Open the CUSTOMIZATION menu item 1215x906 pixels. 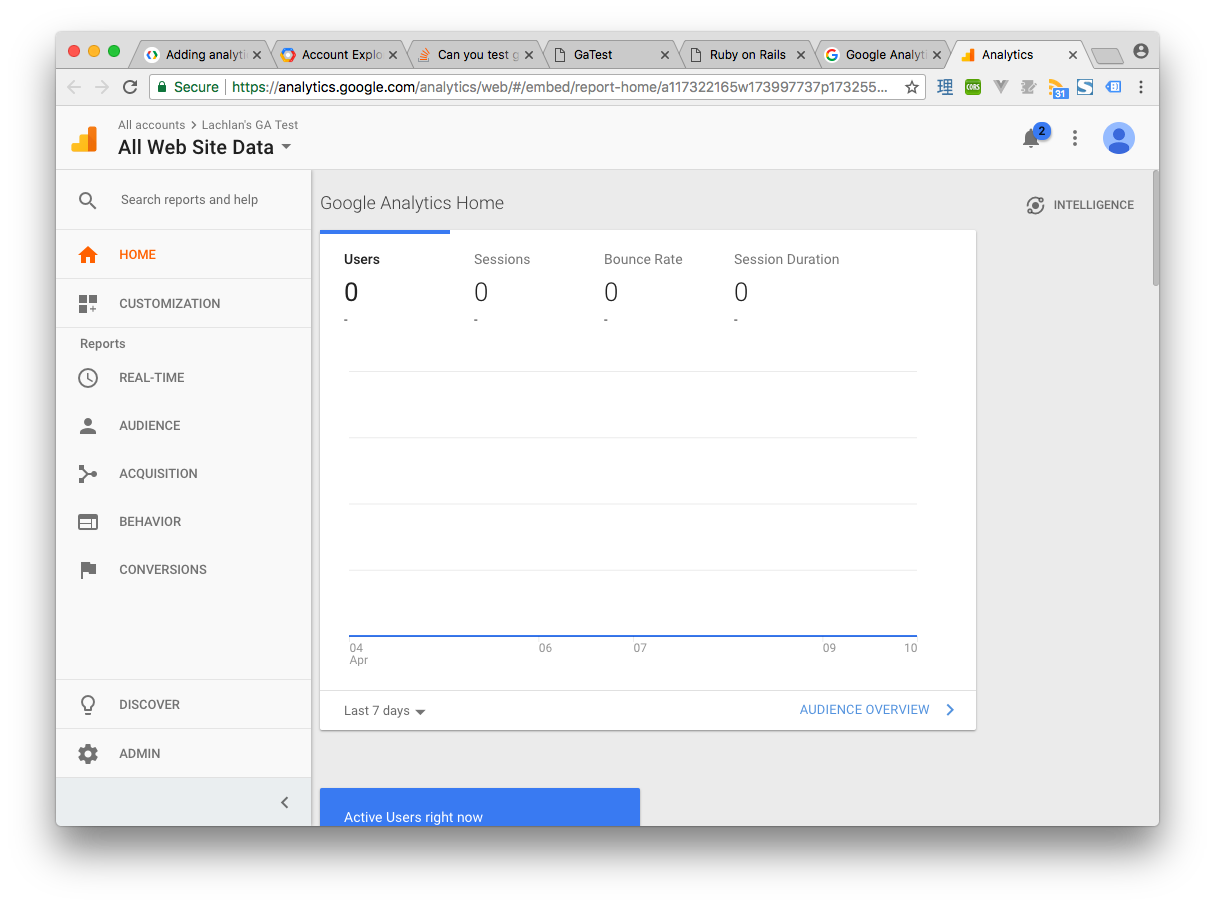tap(184, 304)
